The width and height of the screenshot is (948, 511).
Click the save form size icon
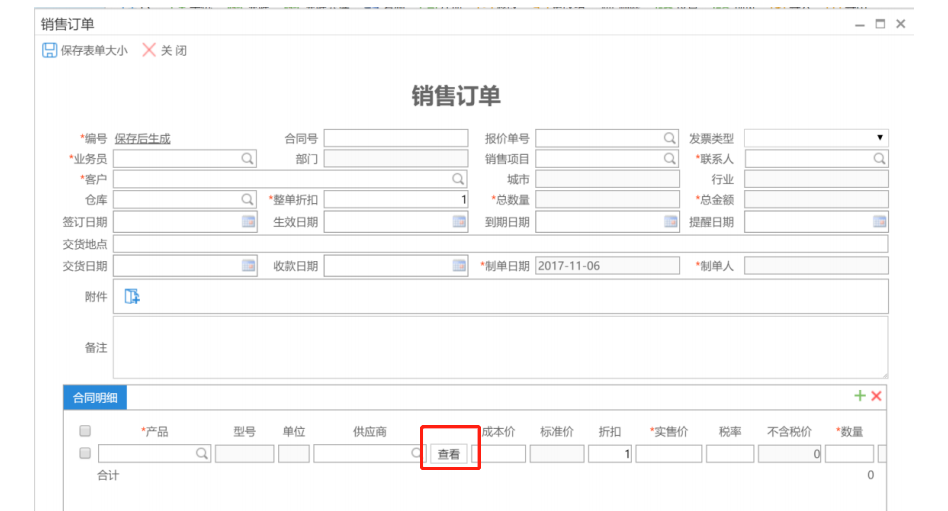point(49,50)
